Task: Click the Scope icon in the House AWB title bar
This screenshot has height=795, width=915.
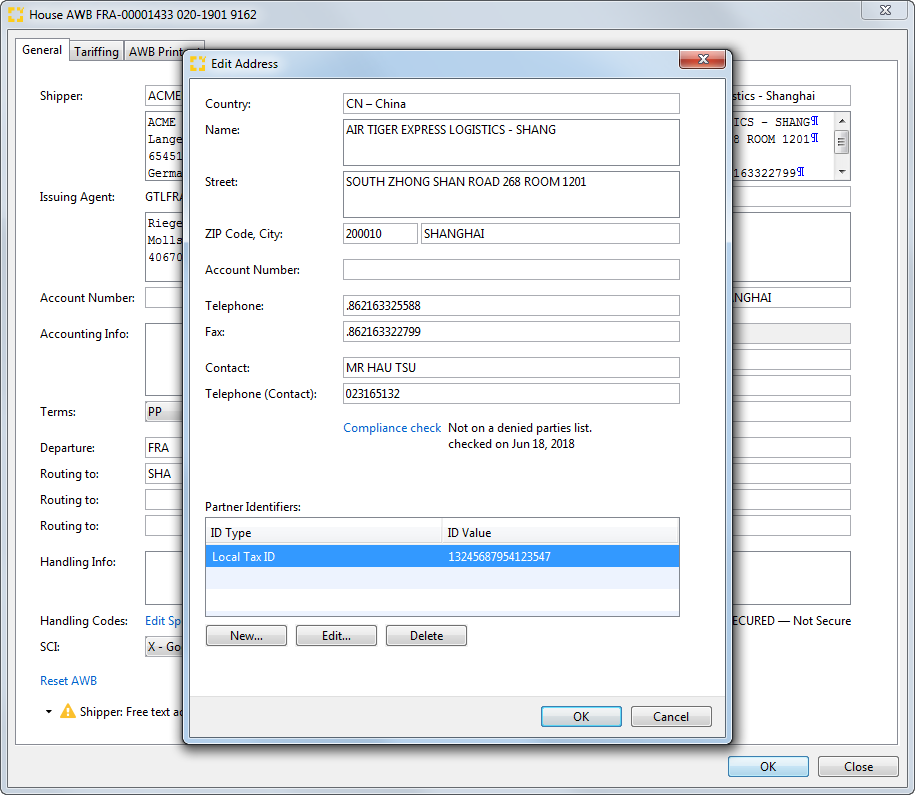Action: coord(14,14)
